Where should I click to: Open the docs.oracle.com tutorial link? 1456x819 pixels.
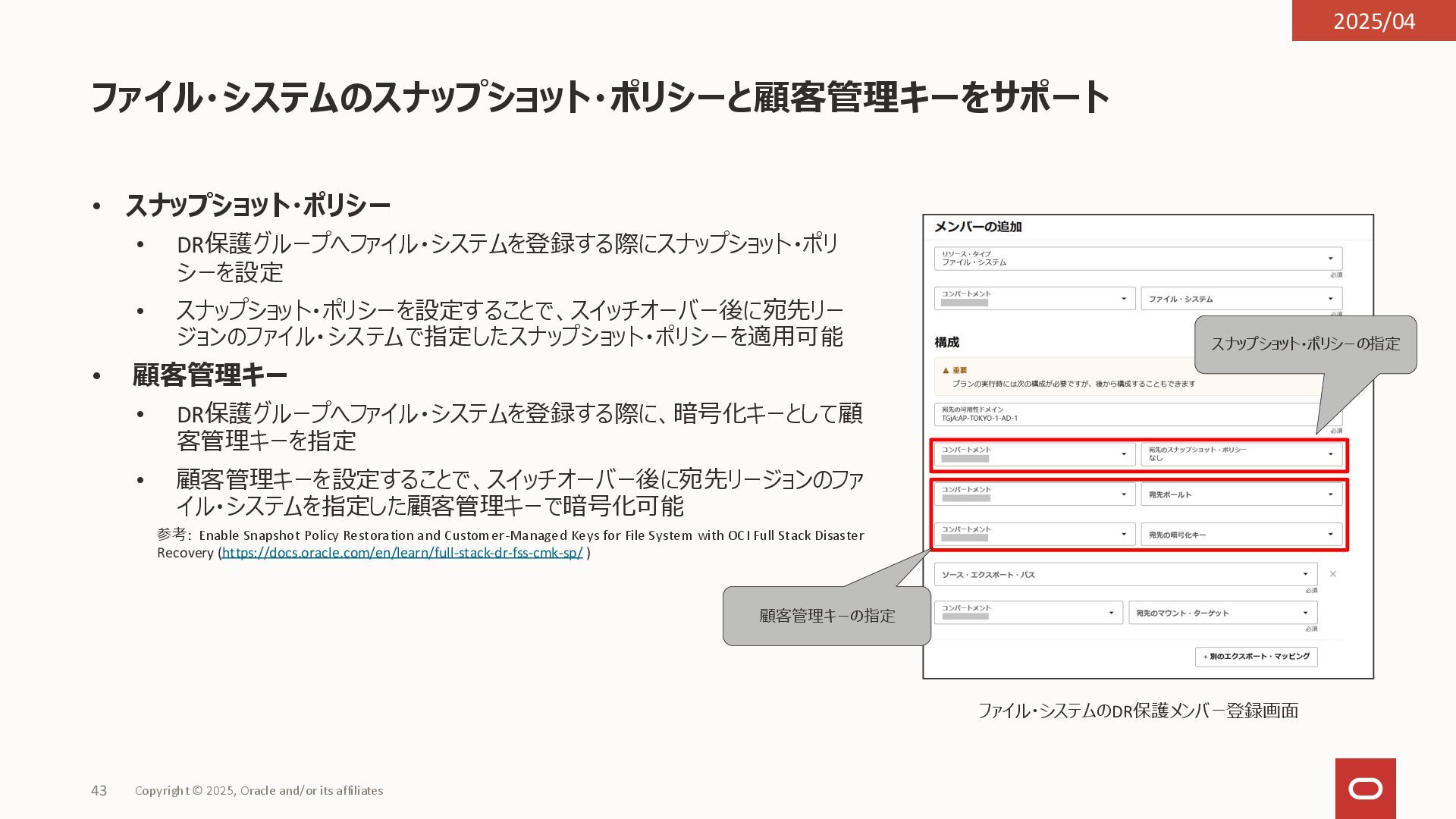coord(402,553)
